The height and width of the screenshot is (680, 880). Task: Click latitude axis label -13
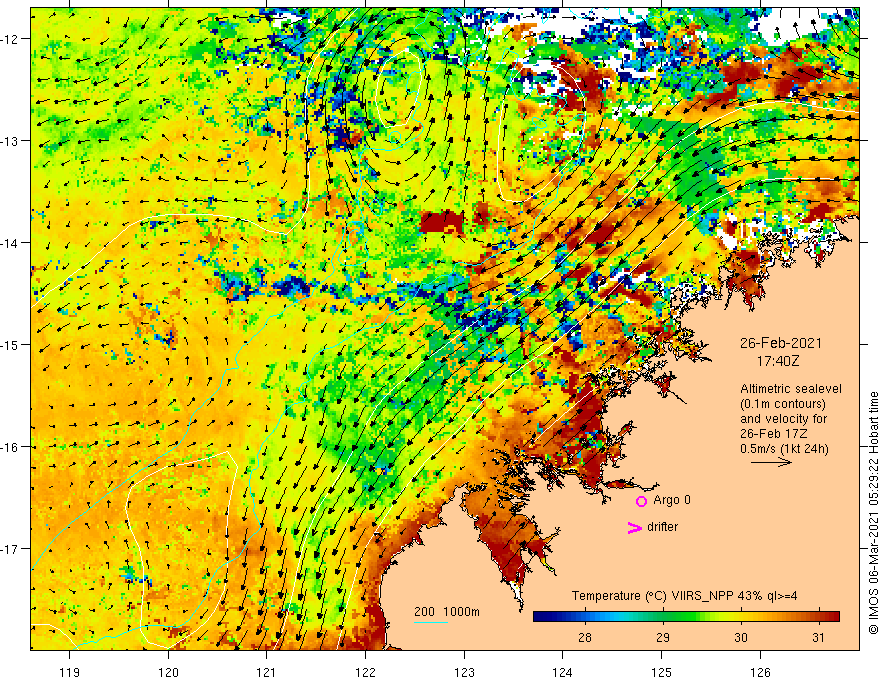tap(11, 141)
